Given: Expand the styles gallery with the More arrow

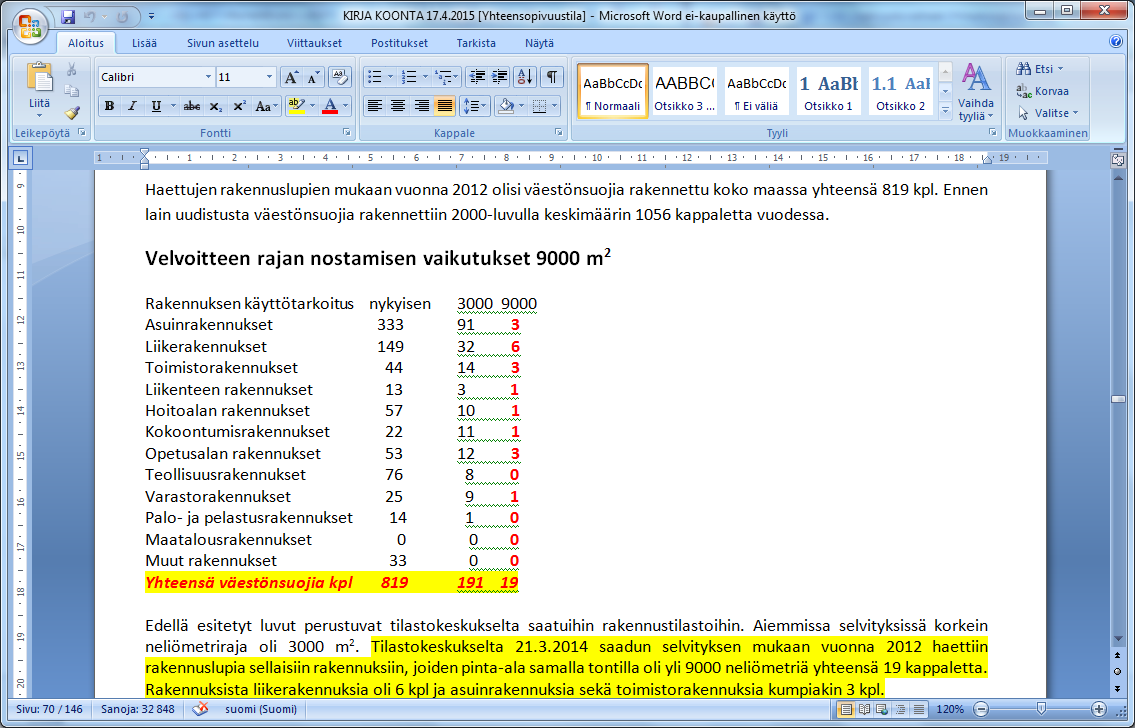Looking at the screenshot, I should pos(945,111).
